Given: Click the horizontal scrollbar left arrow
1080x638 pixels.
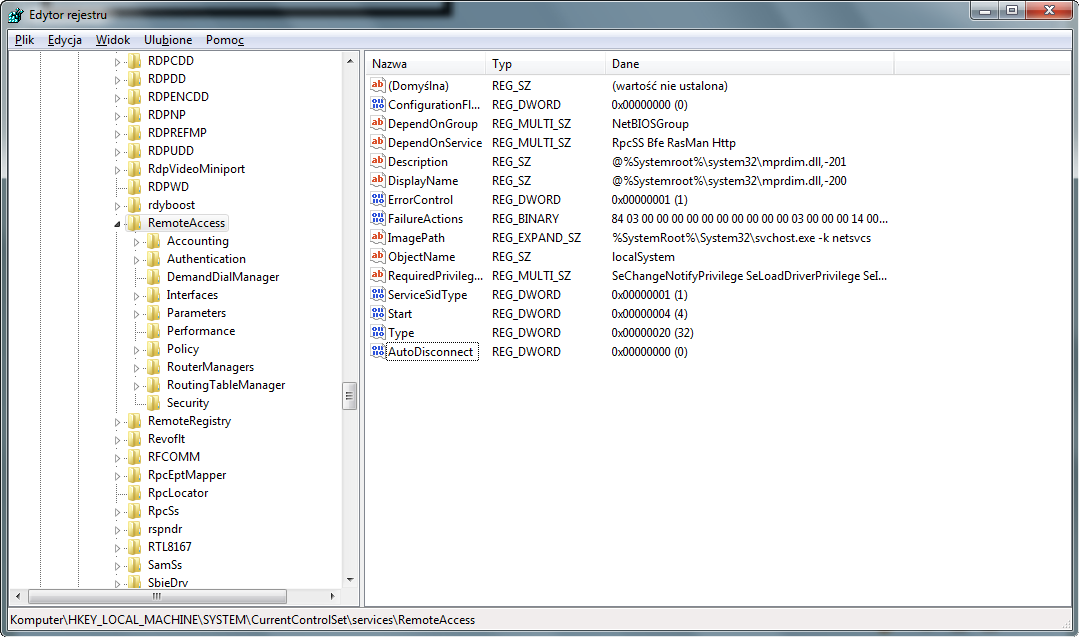Looking at the screenshot, I should click(x=18, y=596).
